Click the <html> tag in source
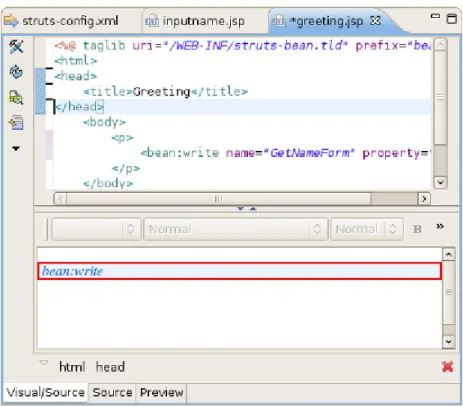Viewport: 463px width, 407px height. pyautogui.click(x=76, y=61)
